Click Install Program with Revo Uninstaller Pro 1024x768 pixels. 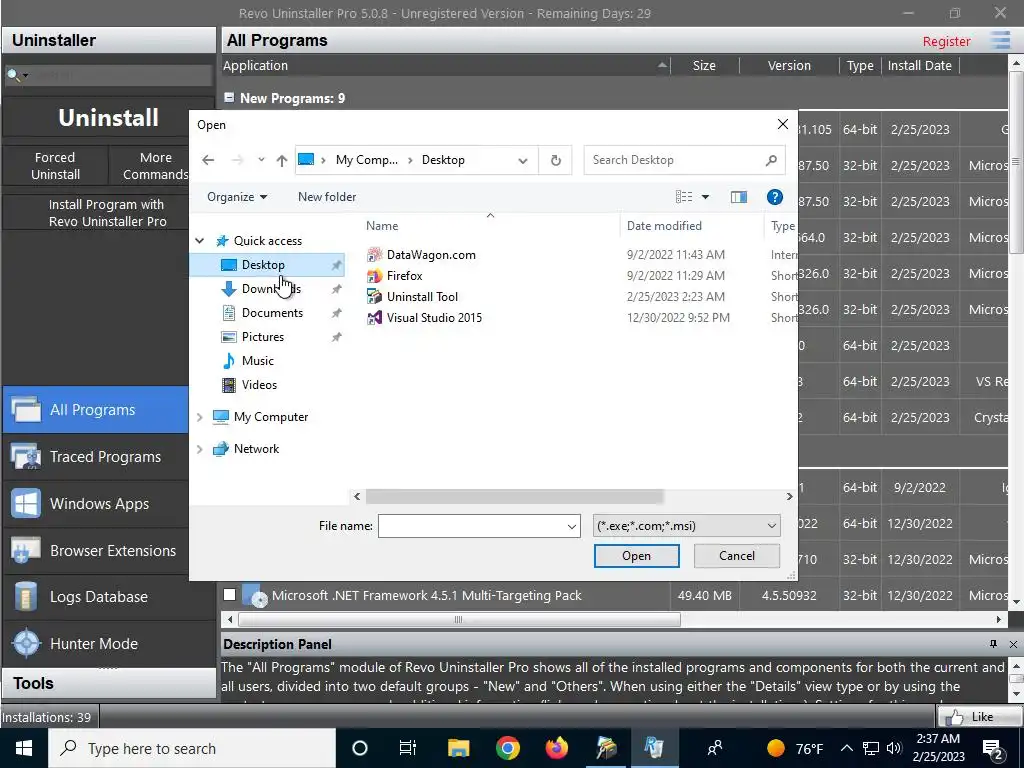[108, 213]
